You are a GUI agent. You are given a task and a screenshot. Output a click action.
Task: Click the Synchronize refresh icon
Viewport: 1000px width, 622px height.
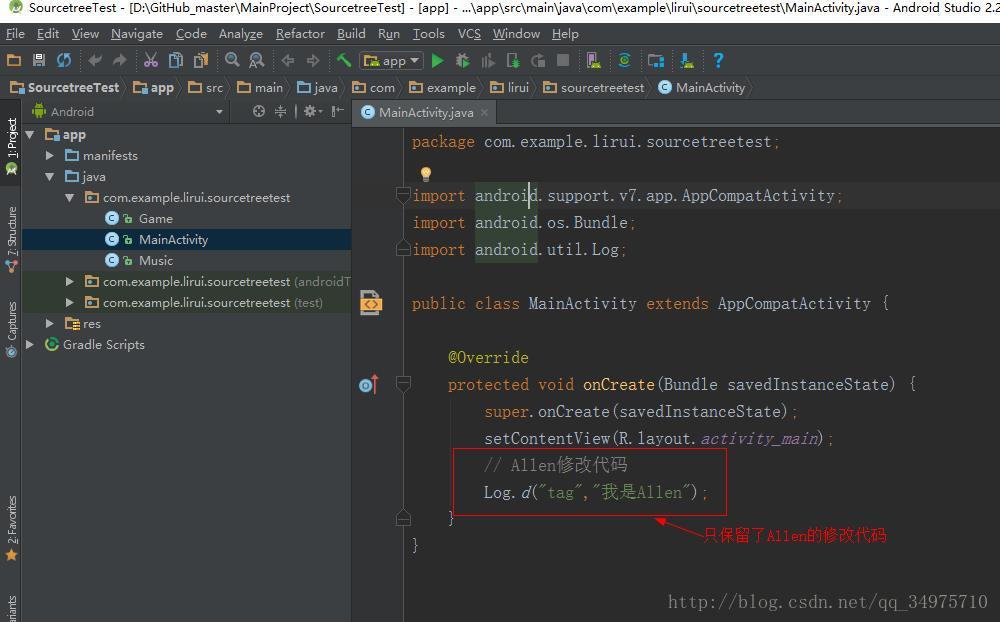tap(63, 61)
